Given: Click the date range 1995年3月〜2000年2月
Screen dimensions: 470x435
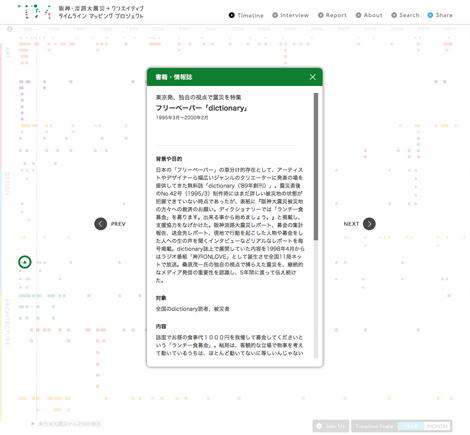Looking at the screenshot, I should (182, 118).
